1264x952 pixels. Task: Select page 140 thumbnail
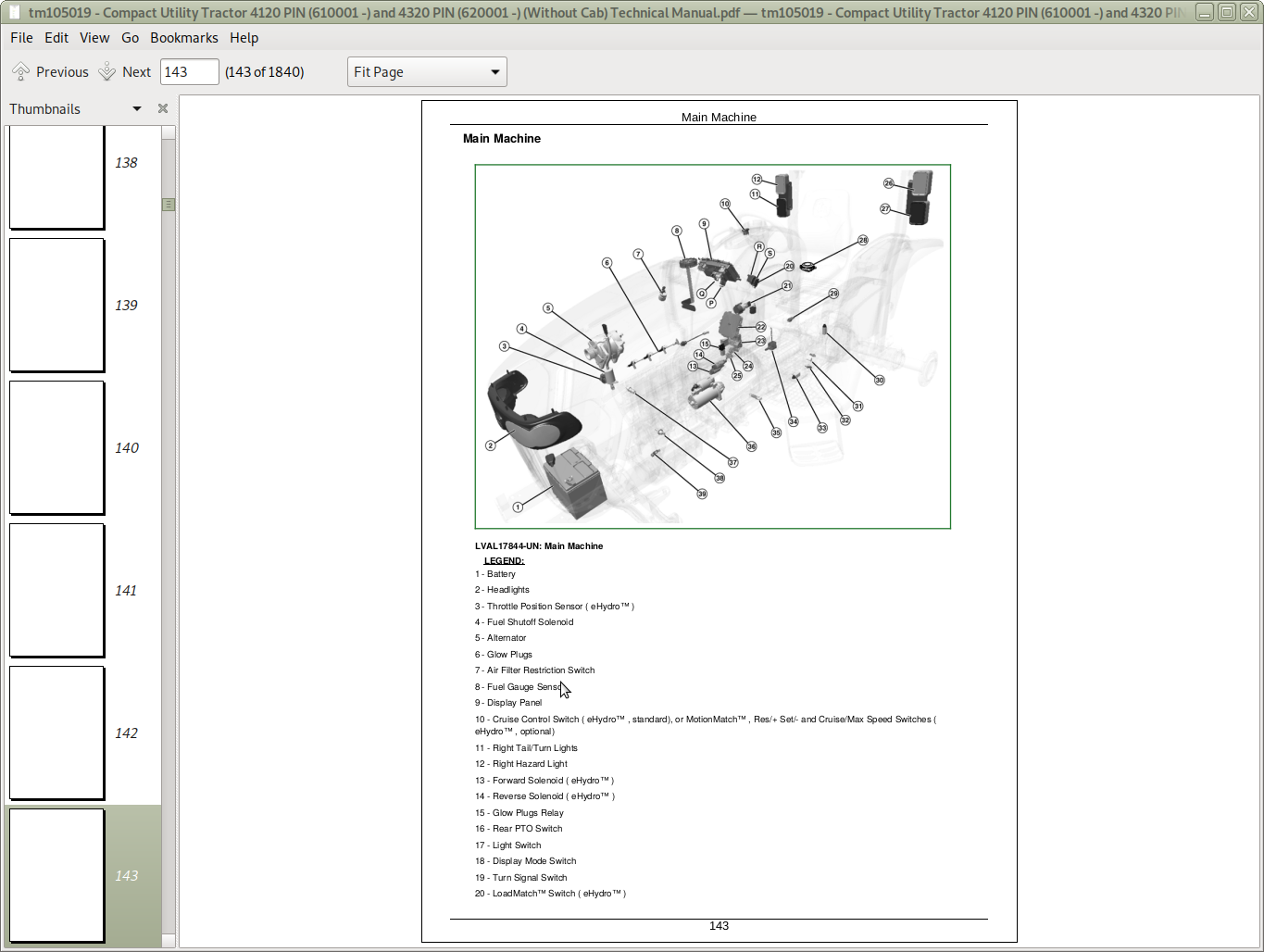pos(56,447)
